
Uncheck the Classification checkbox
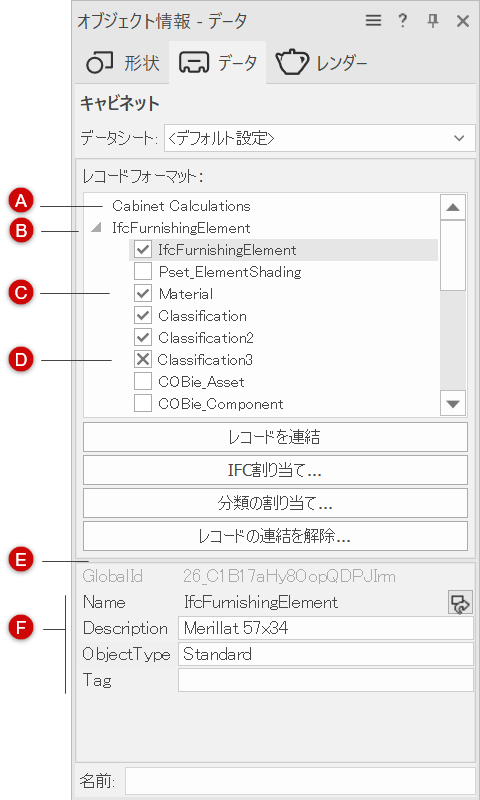click(143, 316)
